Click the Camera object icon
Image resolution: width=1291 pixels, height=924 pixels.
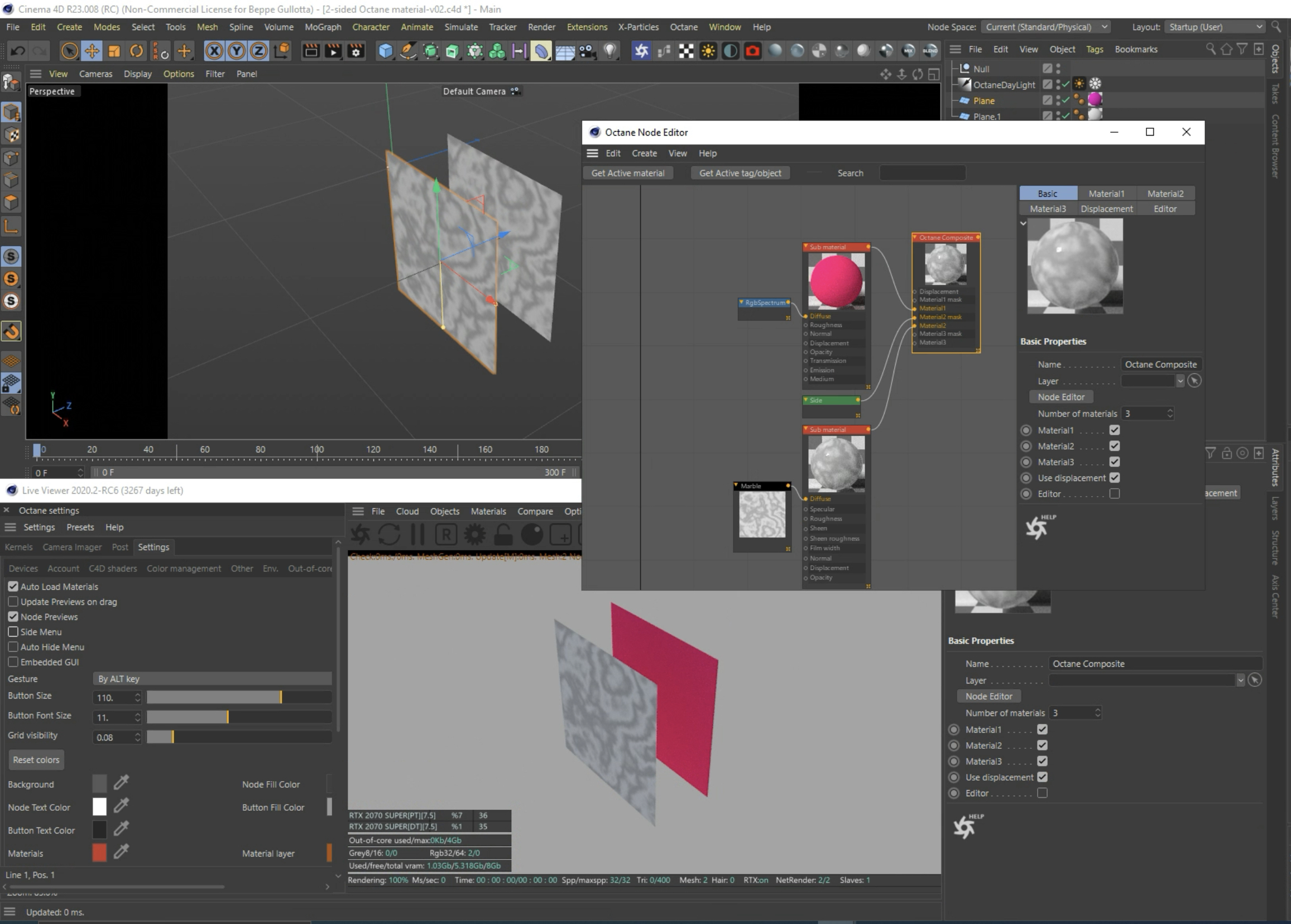tap(587, 51)
